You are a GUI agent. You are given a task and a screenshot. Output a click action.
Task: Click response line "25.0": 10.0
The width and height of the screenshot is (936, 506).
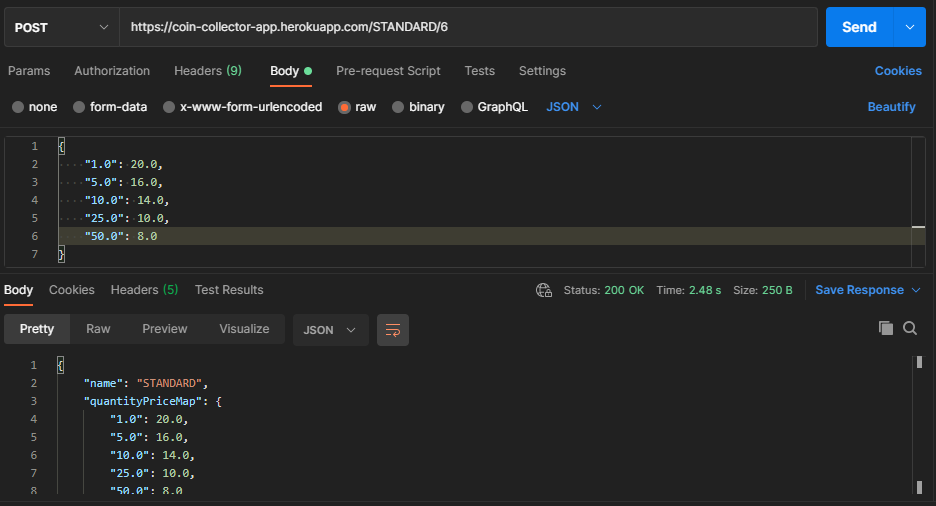coord(152,473)
